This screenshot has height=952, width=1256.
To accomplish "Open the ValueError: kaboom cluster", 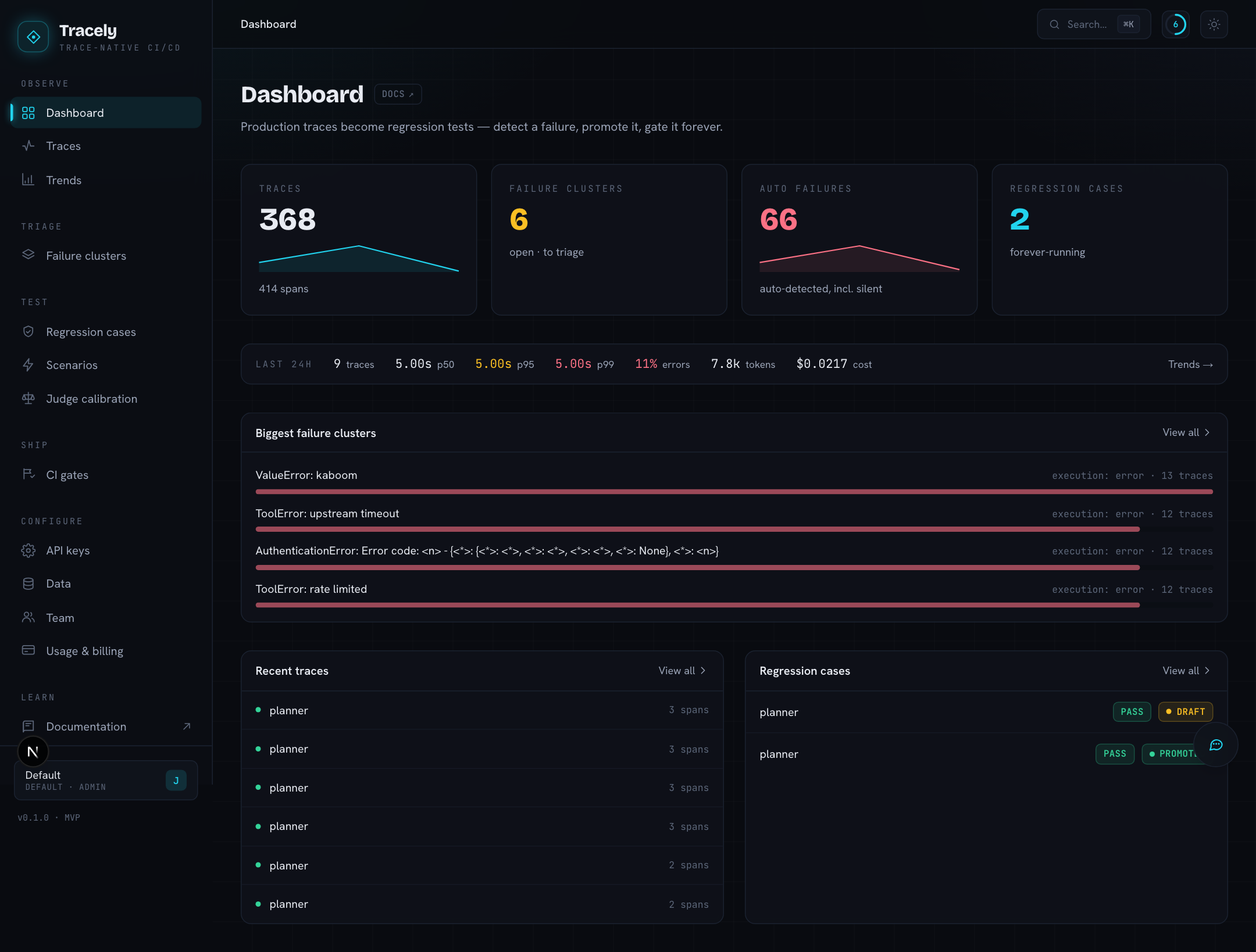I will (x=734, y=482).
